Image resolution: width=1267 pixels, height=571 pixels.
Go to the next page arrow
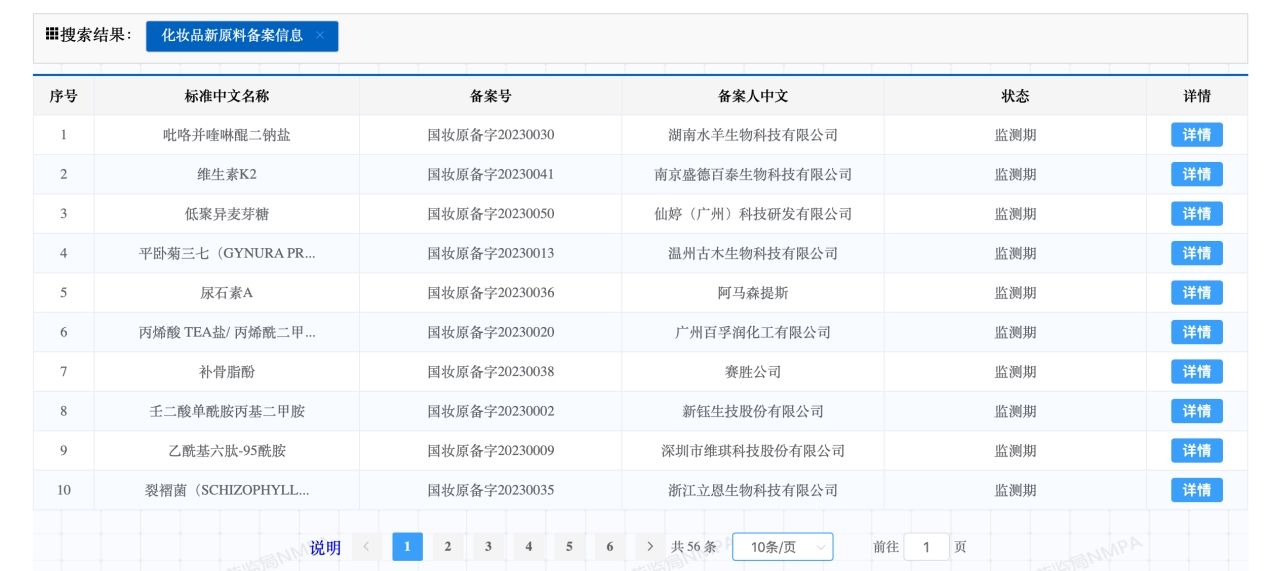click(650, 547)
